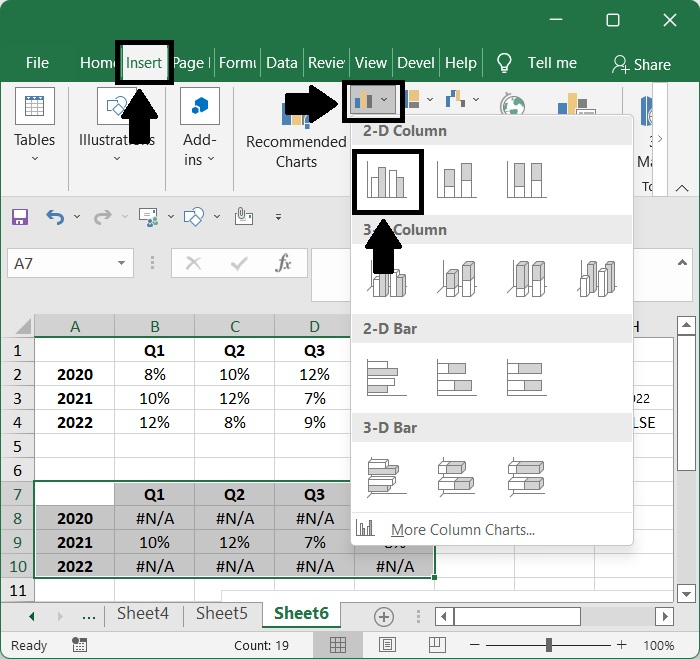Pick the 100% Stacked Column chart
The width and height of the screenshot is (700, 659).
(x=526, y=180)
